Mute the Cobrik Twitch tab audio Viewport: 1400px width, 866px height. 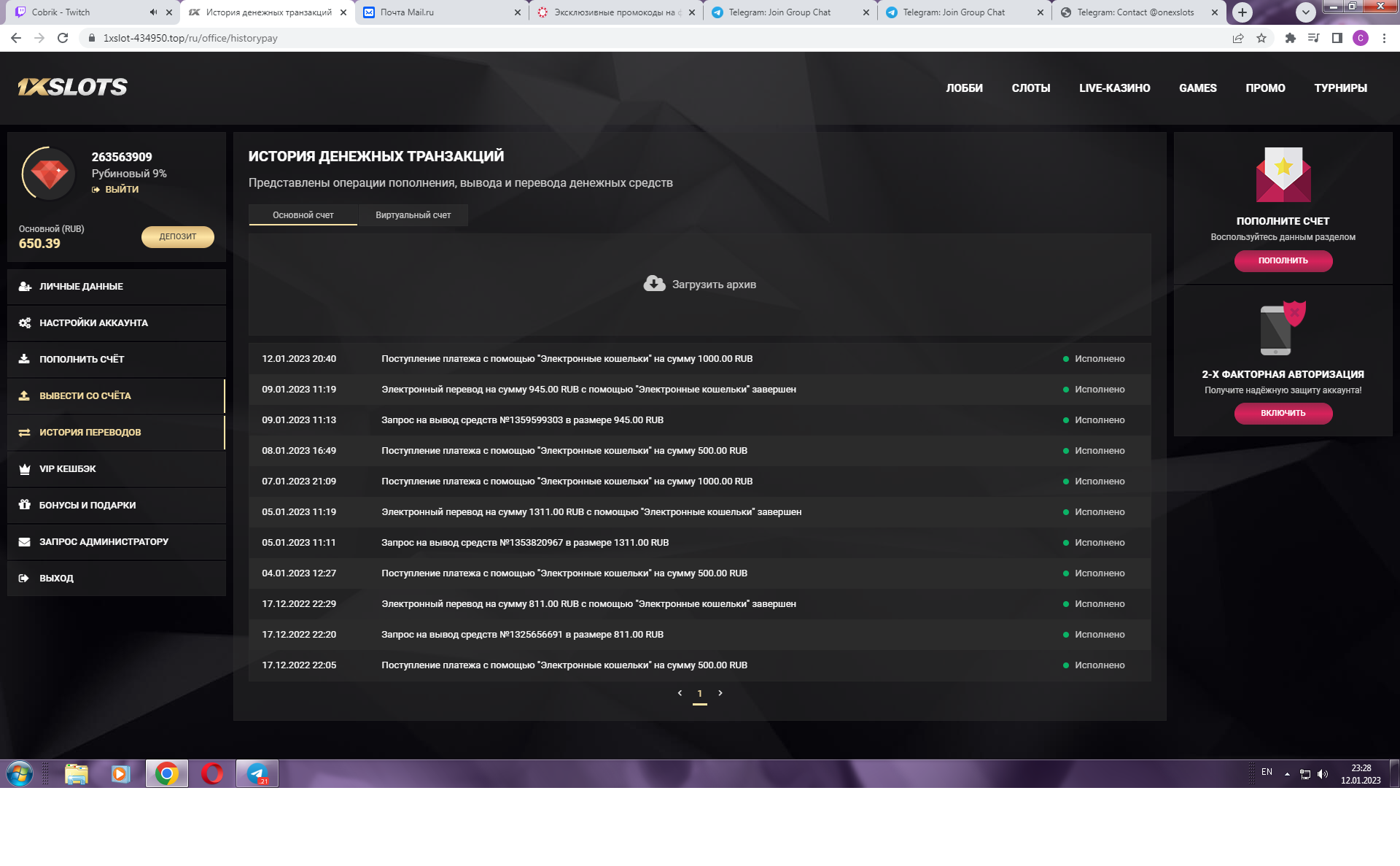click(x=153, y=12)
